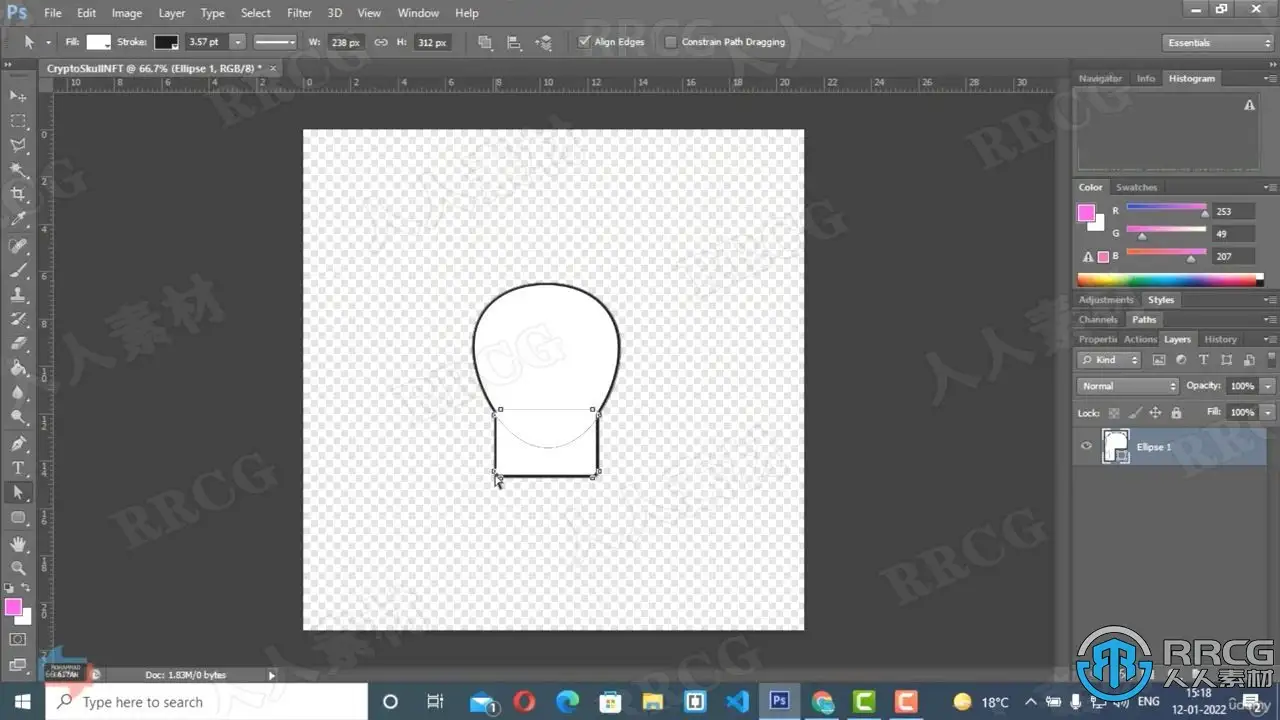The height and width of the screenshot is (720, 1280).
Task: Open path operations icon in options bar
Action: 485,42
